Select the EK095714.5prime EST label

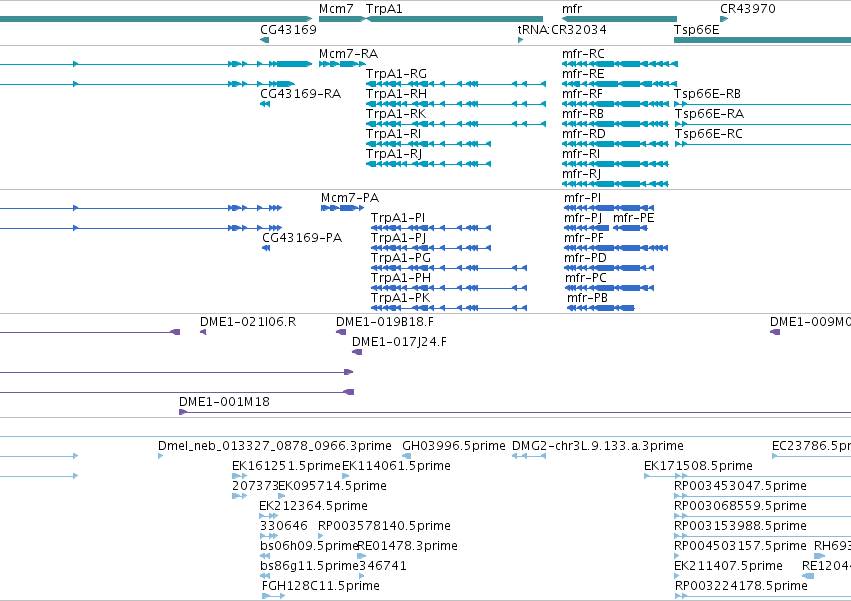(332, 486)
